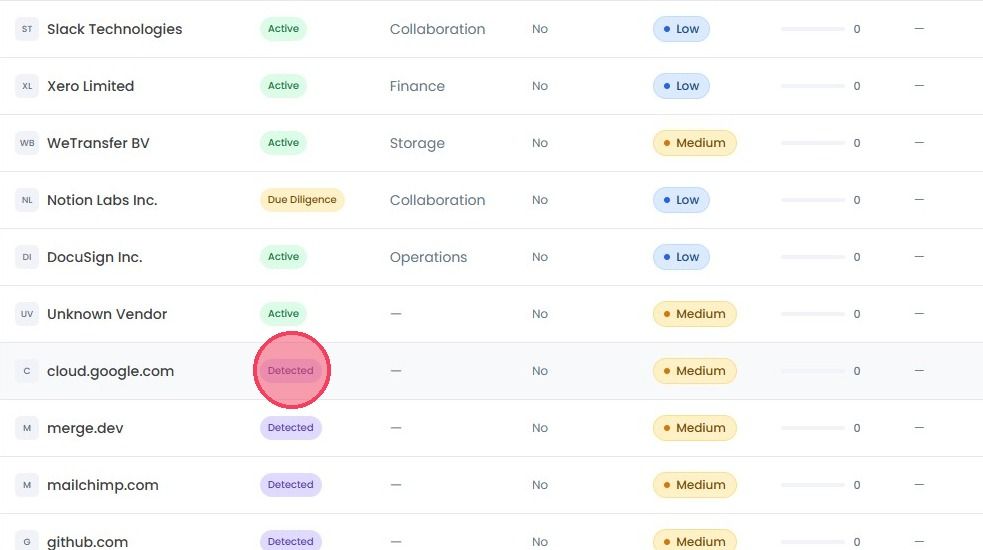Select the Medium risk badge for WeTransfer BV
Image resolution: width=983 pixels, height=550 pixels.
(695, 143)
